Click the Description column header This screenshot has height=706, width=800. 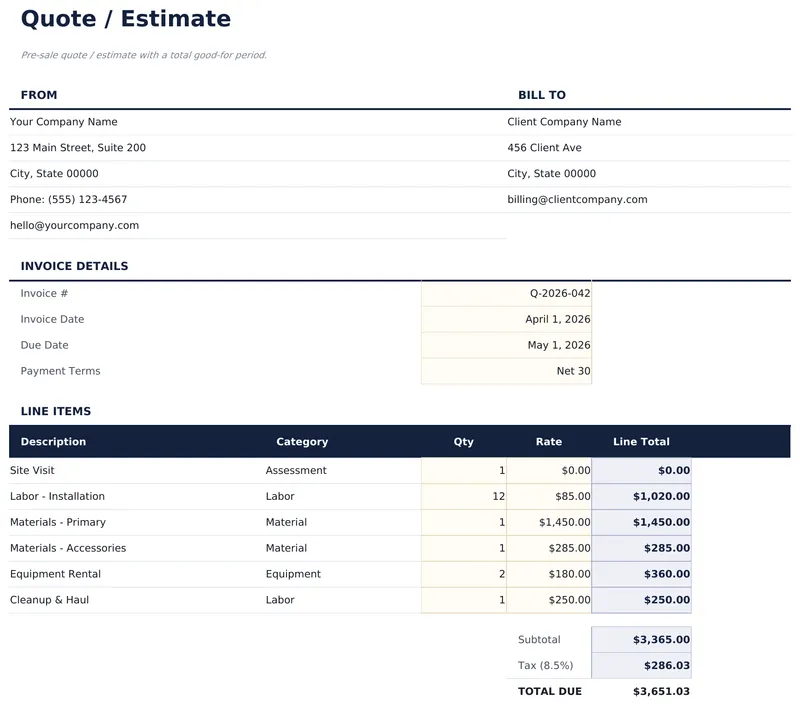point(54,442)
